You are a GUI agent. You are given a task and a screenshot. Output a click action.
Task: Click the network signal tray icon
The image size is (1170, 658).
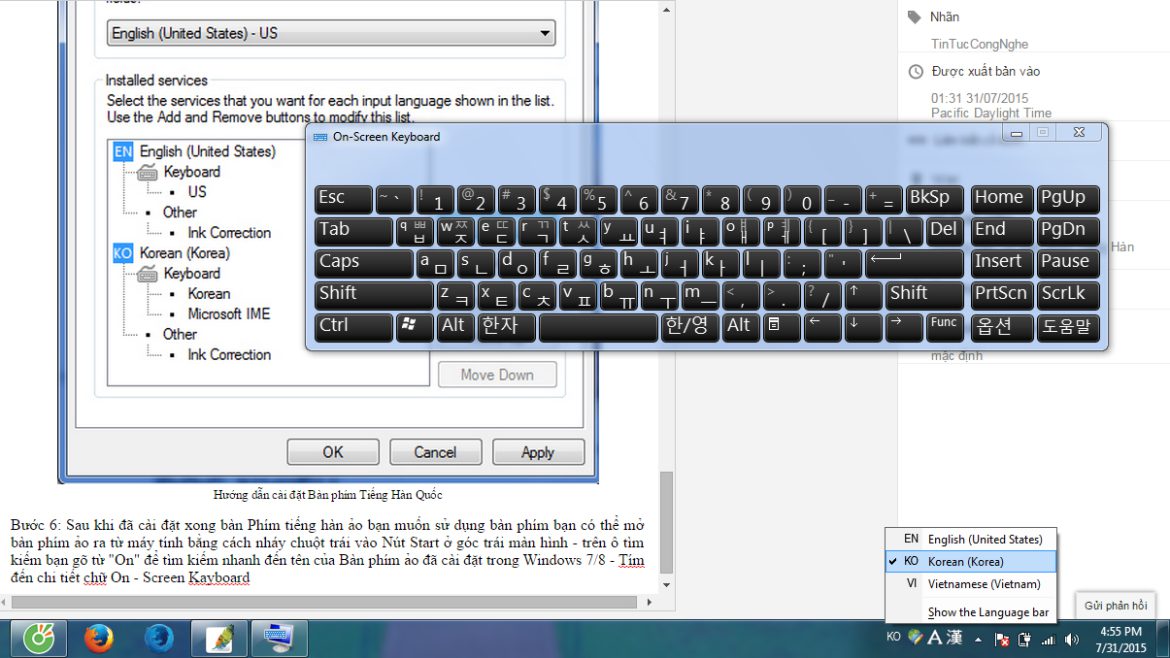pyautogui.click(x=1048, y=639)
